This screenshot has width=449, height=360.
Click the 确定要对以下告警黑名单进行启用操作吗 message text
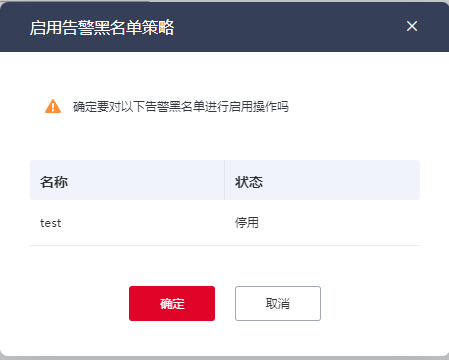(x=181, y=107)
